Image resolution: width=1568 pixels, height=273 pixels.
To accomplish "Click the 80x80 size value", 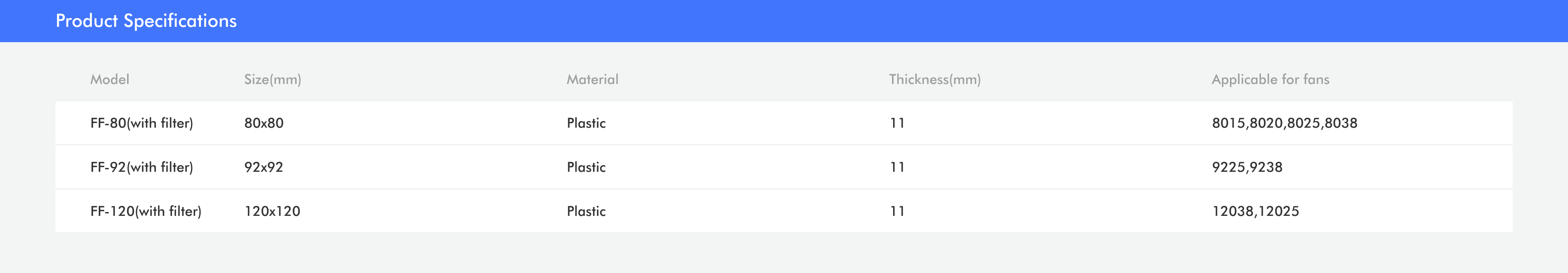I will (263, 123).
